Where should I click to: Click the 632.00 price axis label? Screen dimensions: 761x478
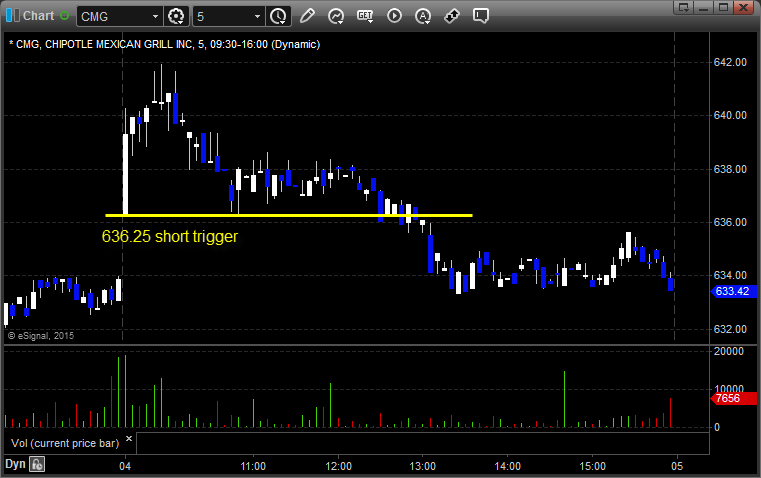pyautogui.click(x=730, y=329)
